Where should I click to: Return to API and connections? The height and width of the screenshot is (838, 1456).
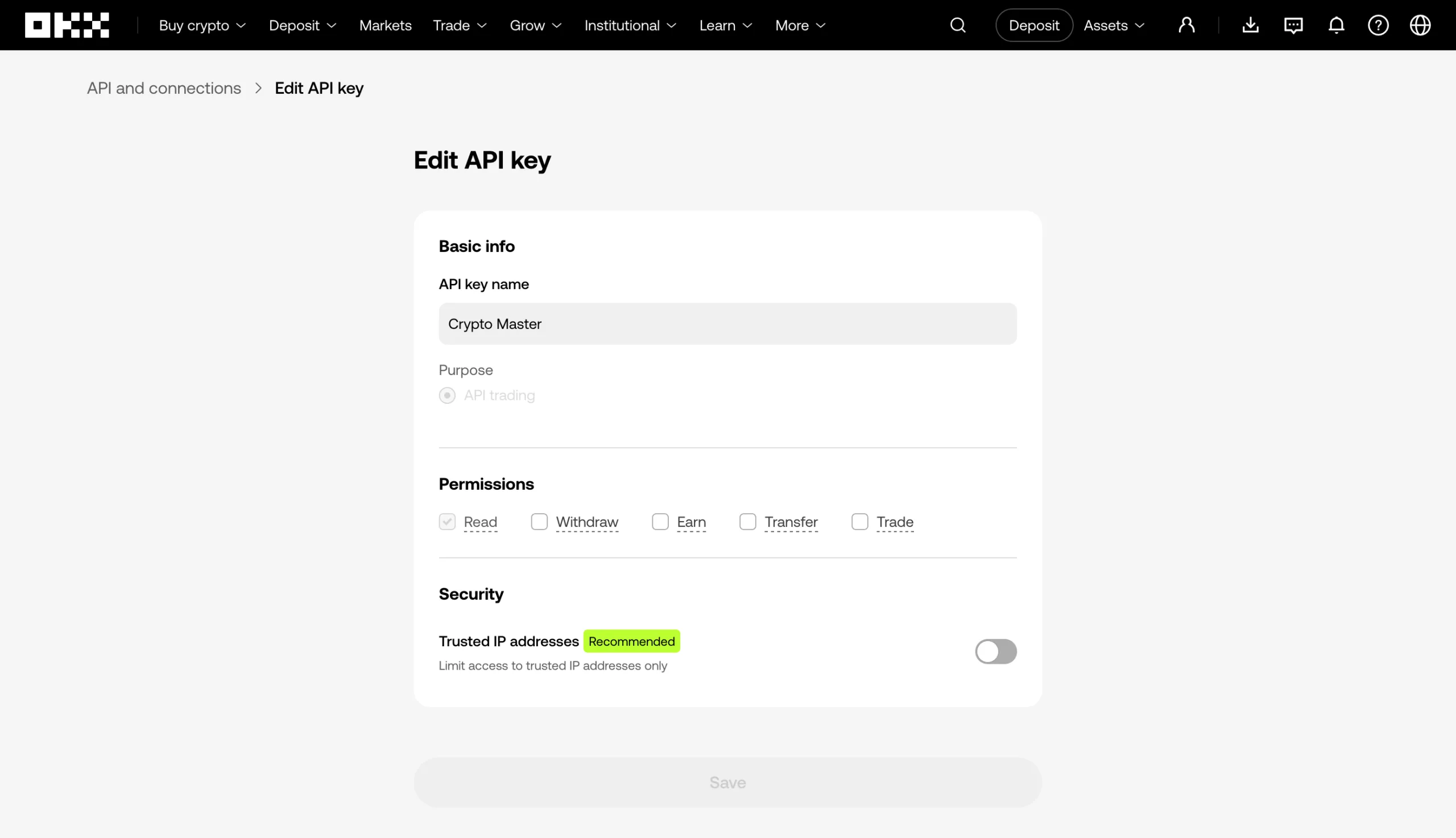pos(164,88)
